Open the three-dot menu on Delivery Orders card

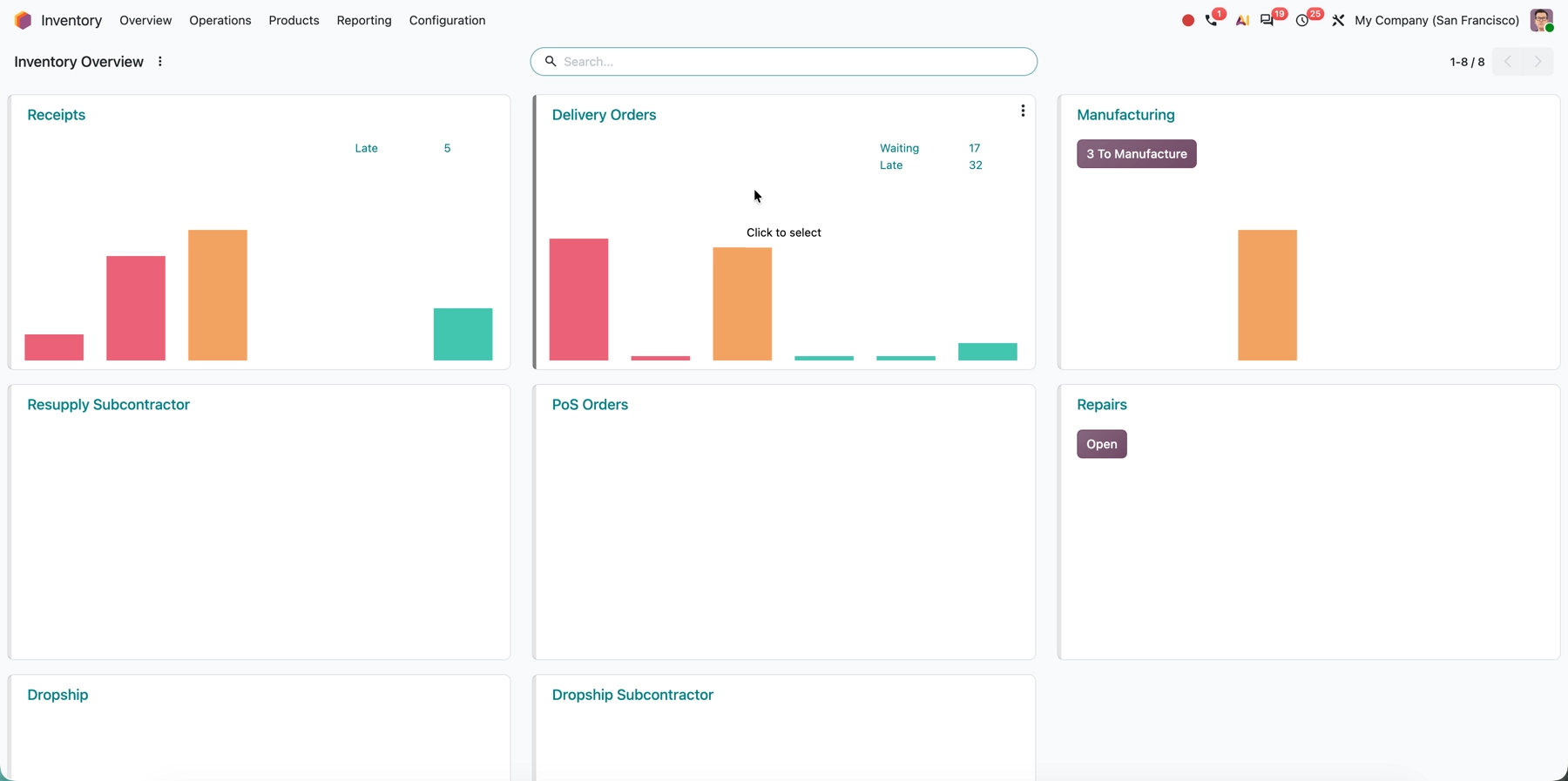click(1023, 111)
